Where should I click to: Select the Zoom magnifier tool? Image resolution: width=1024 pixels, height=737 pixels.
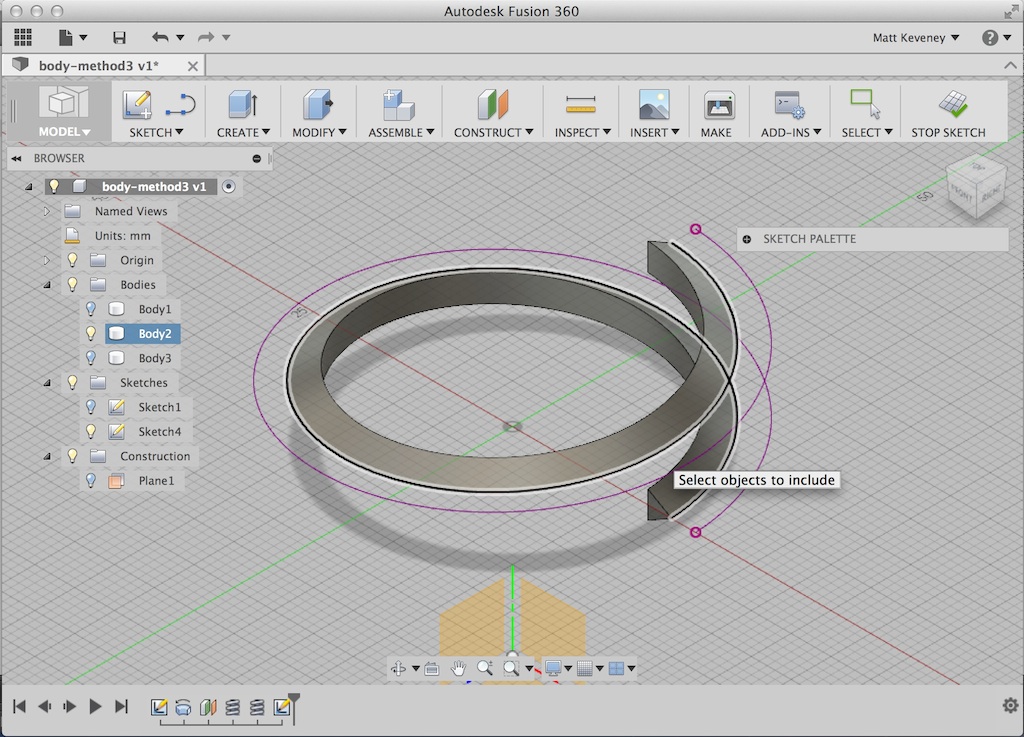[x=485, y=668]
